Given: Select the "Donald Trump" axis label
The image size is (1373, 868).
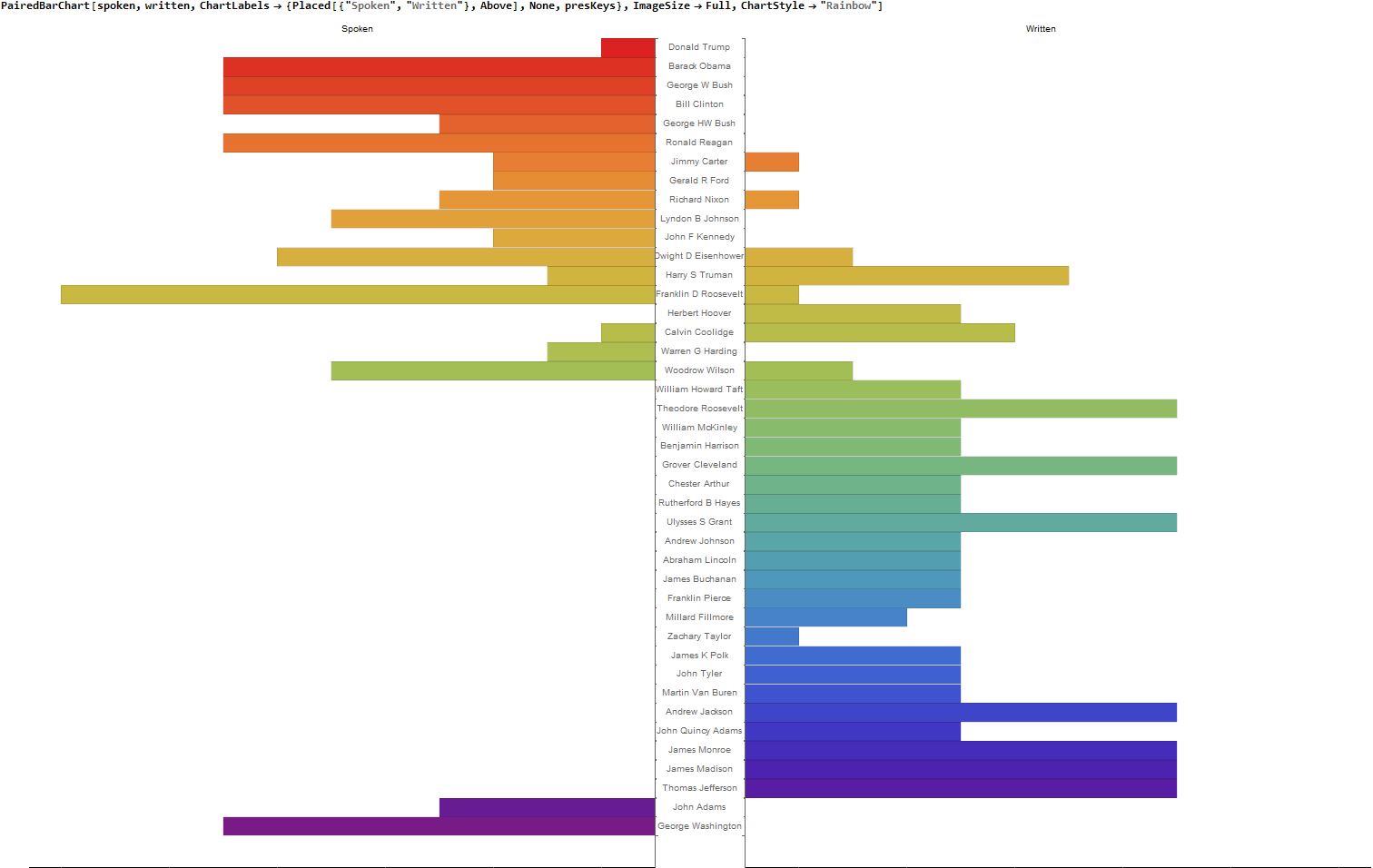Looking at the screenshot, I should coord(699,47).
